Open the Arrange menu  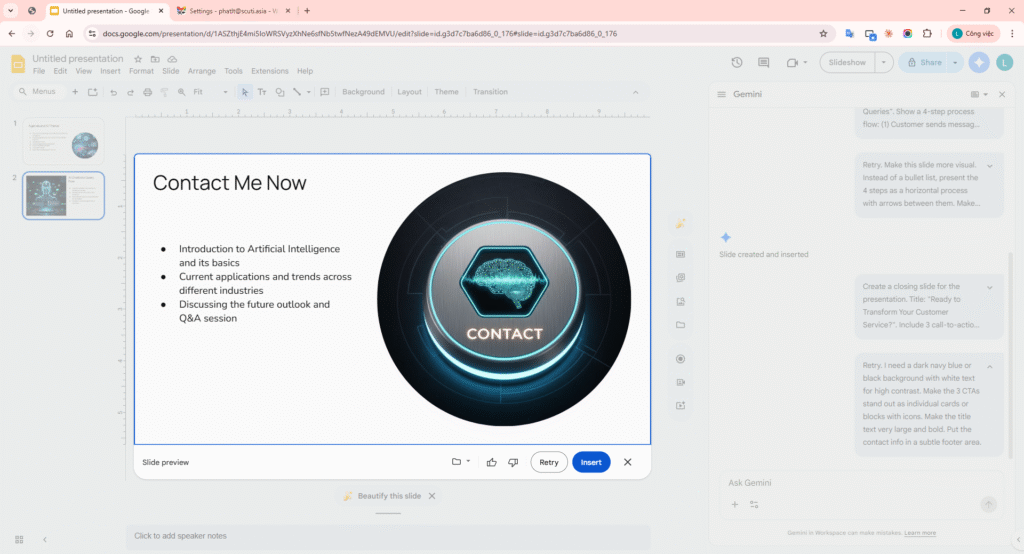click(202, 72)
